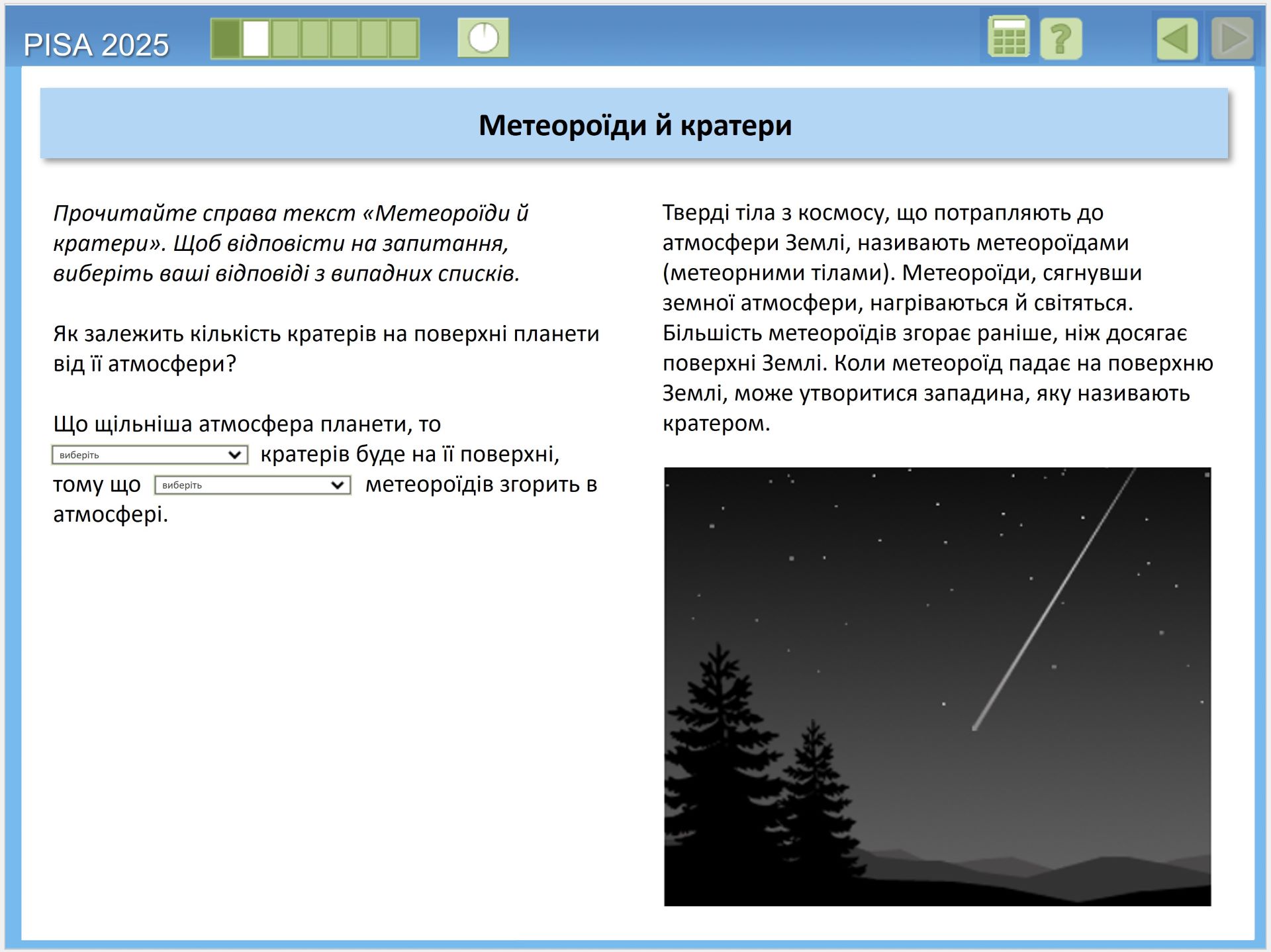This screenshot has height=952, width=1271.
Task: Click the timer clock icon
Action: [x=483, y=38]
